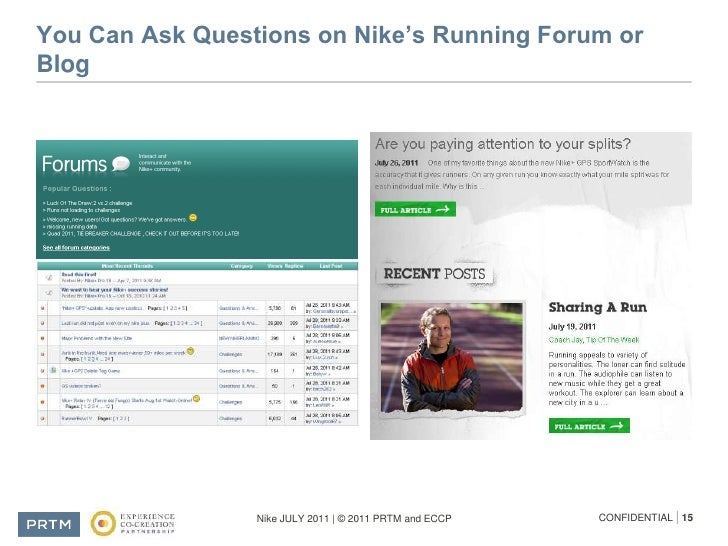728x546 pixels.
Task: Open the 'Sharing A Run' post title
Action: click(x=598, y=307)
